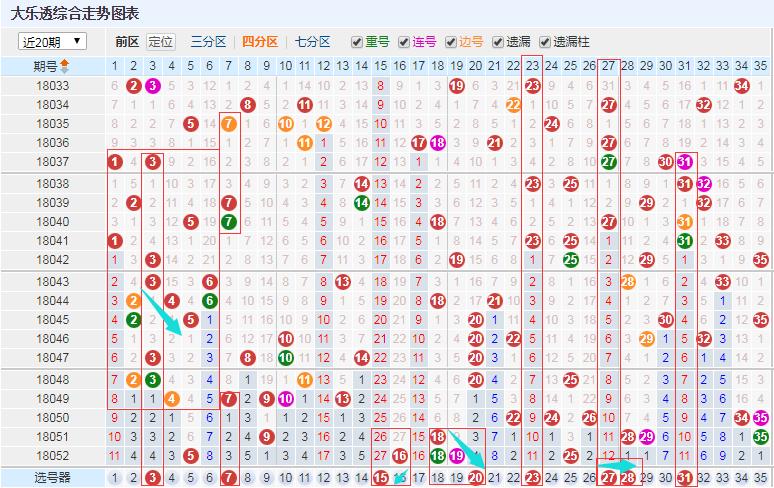Switch to 前区 tab
The width and height of the screenshot is (774, 488).
click(x=127, y=41)
